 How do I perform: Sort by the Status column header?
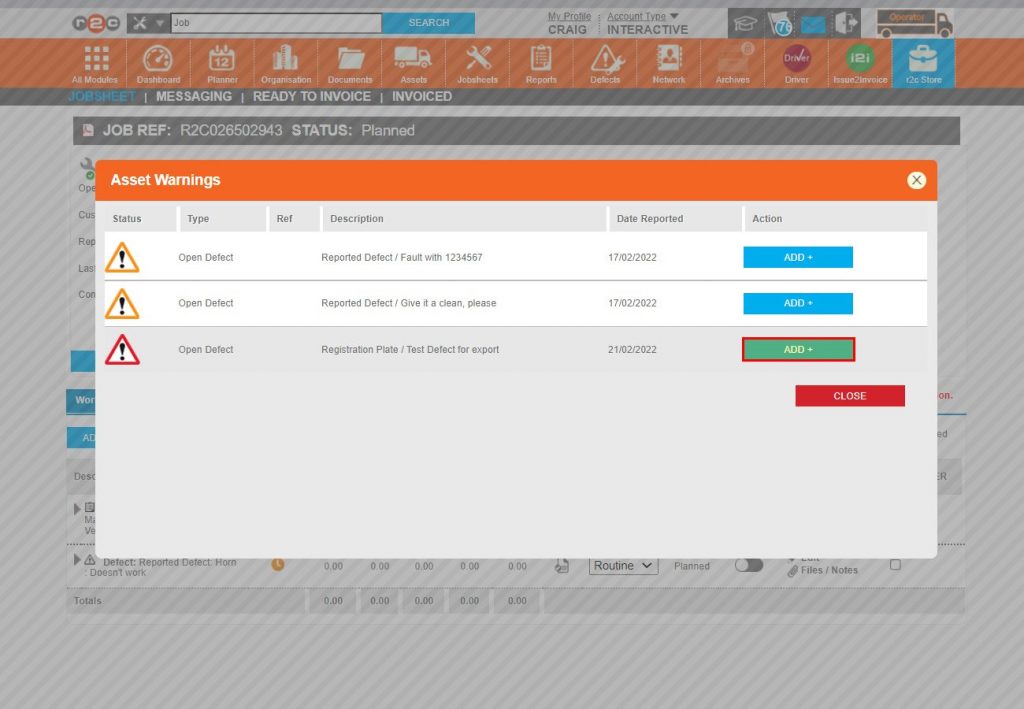click(x=140, y=219)
